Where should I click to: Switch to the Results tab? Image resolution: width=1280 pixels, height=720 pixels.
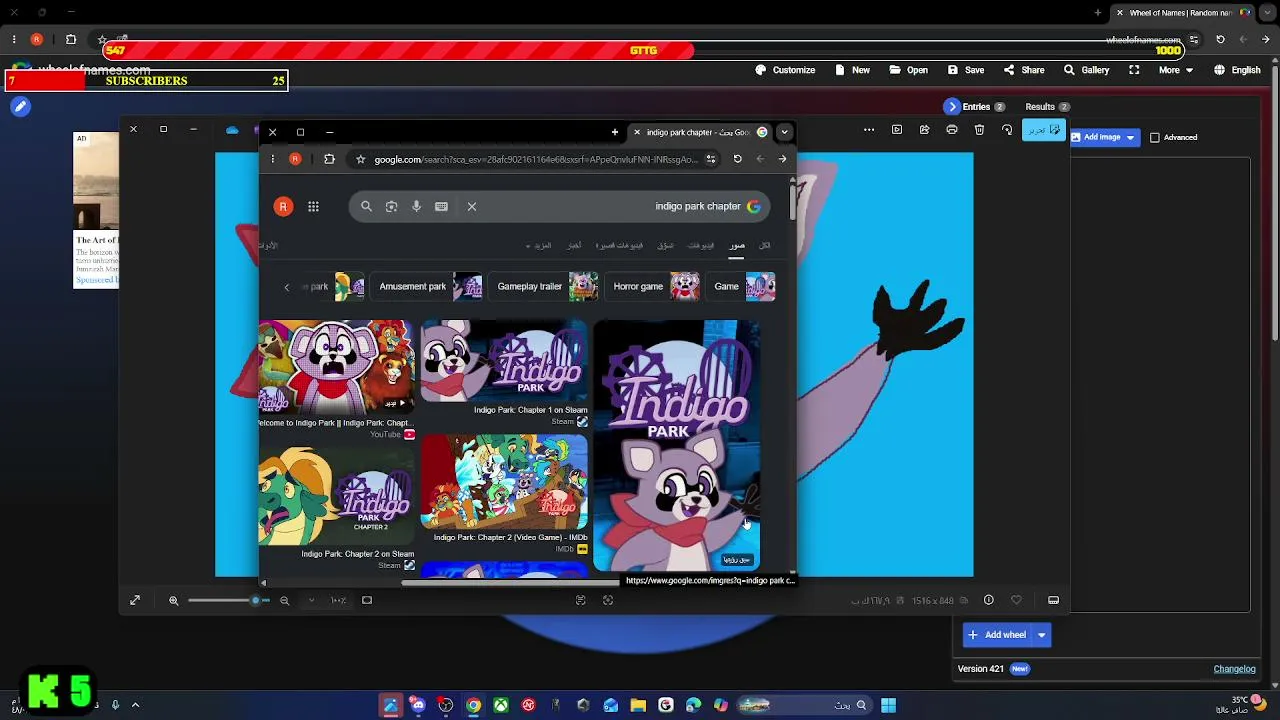pyautogui.click(x=1047, y=107)
